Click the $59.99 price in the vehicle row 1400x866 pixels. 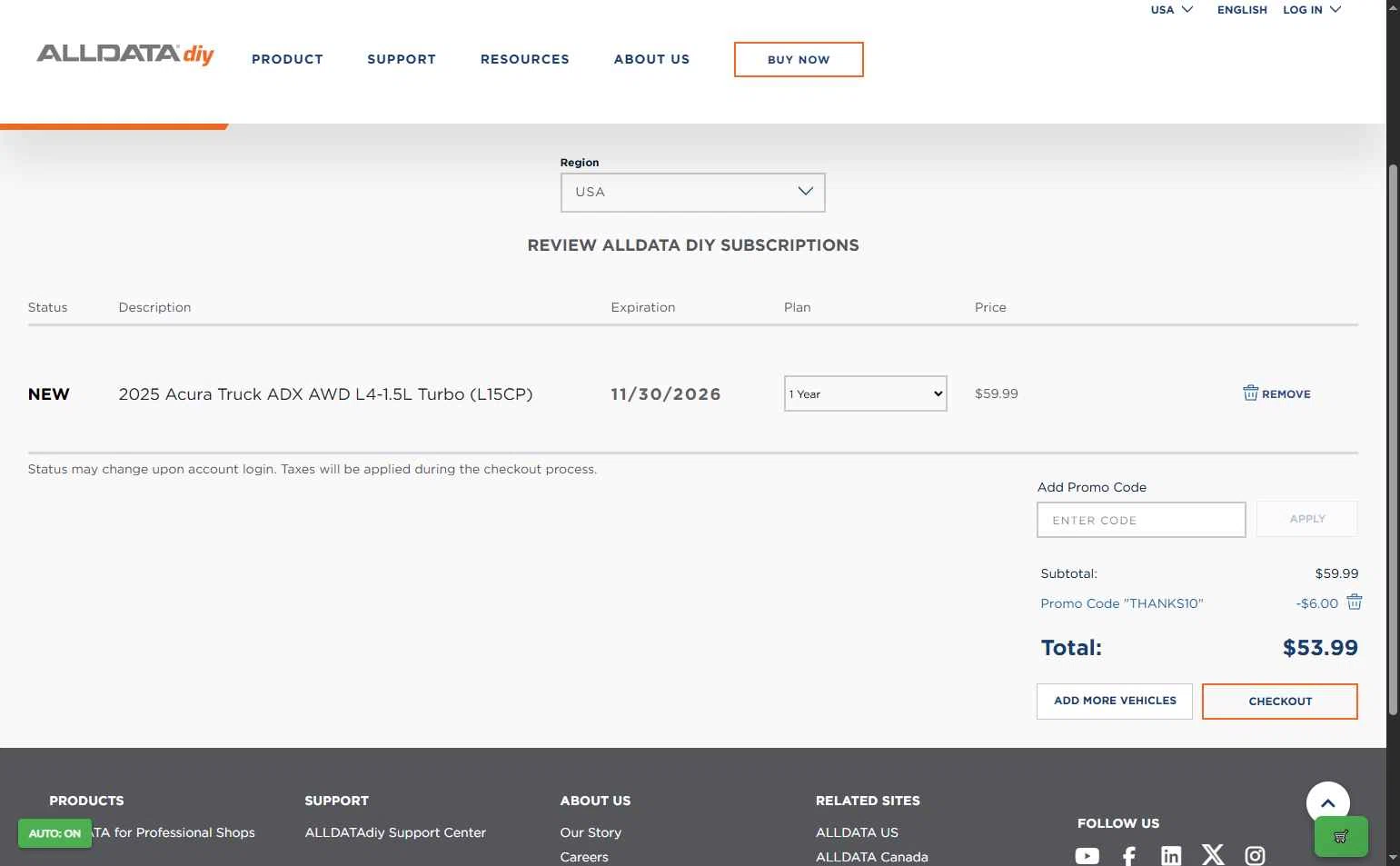pyautogui.click(x=997, y=393)
